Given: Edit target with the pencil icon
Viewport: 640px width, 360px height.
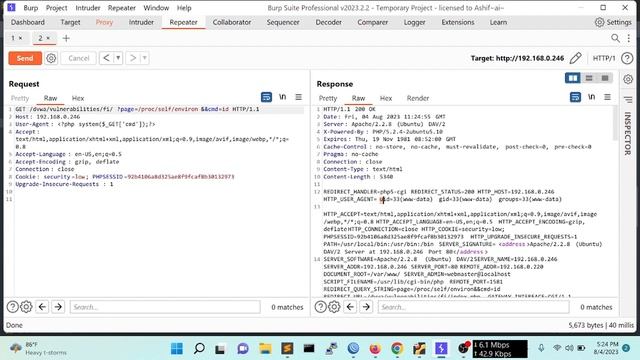Looking at the screenshot, I should (x=576, y=58).
